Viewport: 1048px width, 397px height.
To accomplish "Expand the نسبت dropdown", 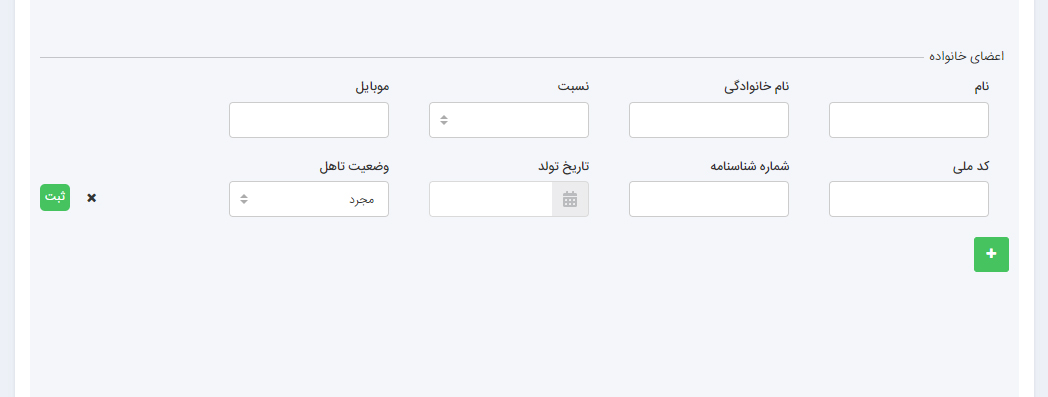I will (x=509, y=120).
